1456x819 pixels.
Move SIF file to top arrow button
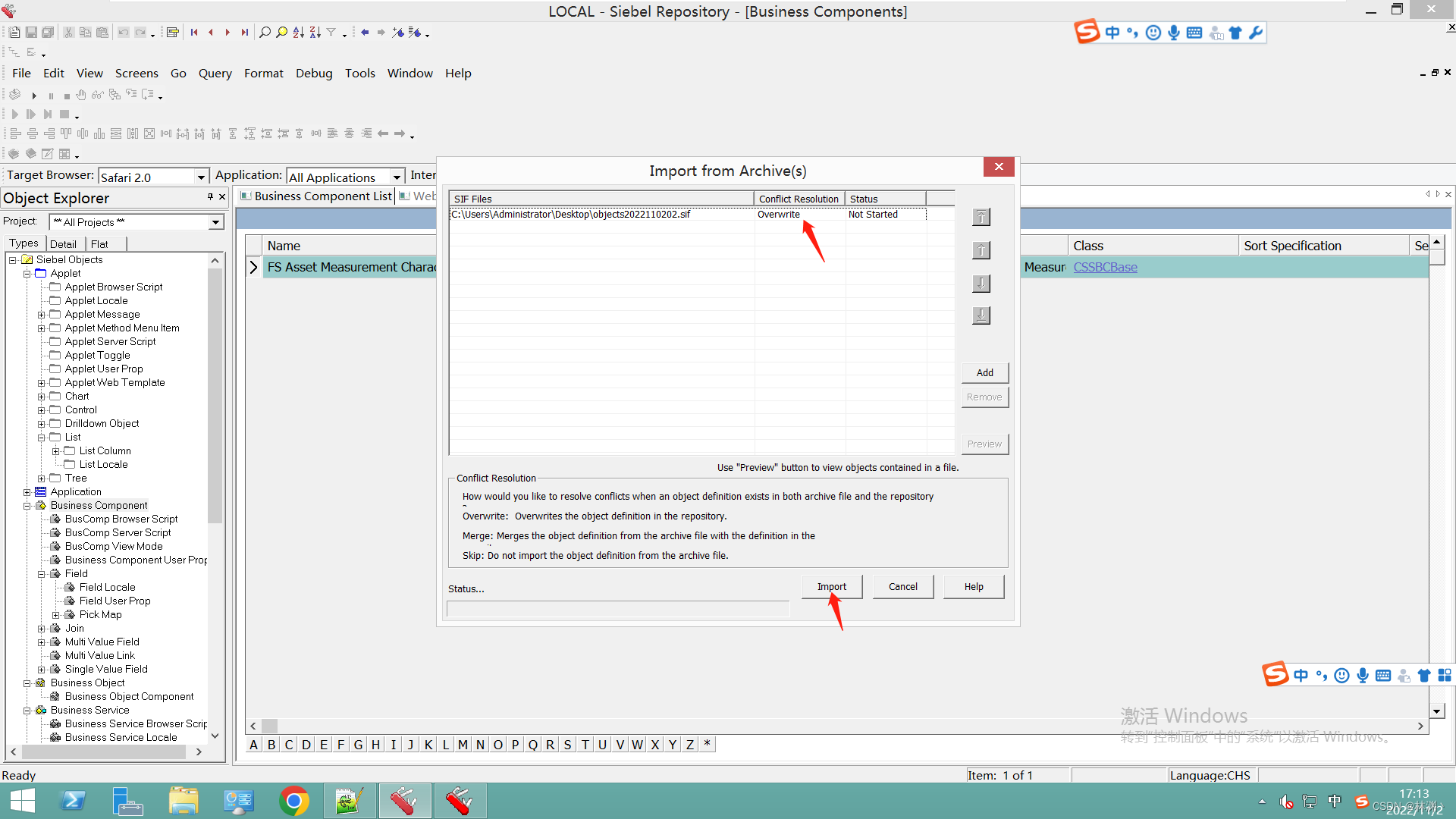pyautogui.click(x=981, y=218)
